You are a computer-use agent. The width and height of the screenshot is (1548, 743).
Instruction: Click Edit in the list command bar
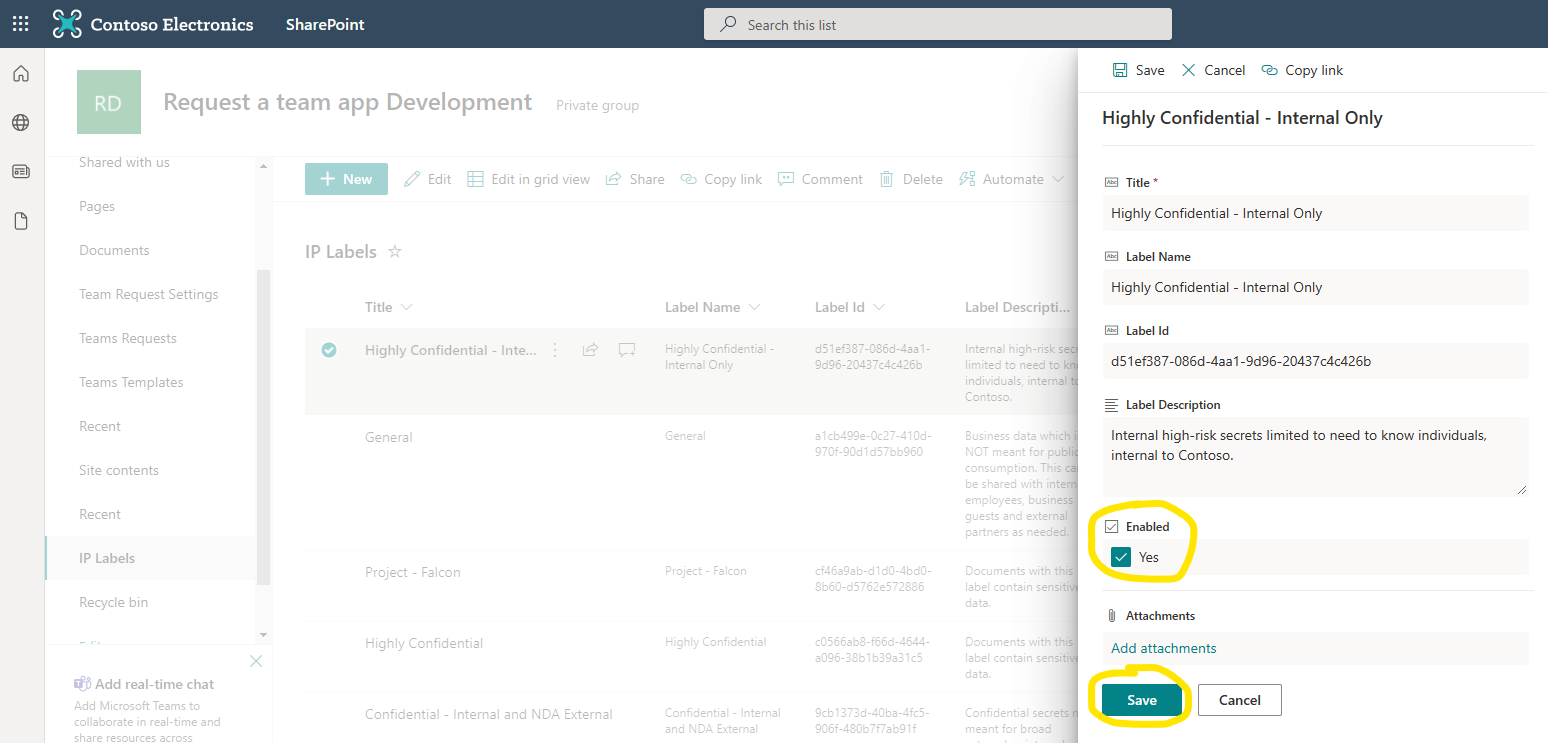[x=427, y=179]
